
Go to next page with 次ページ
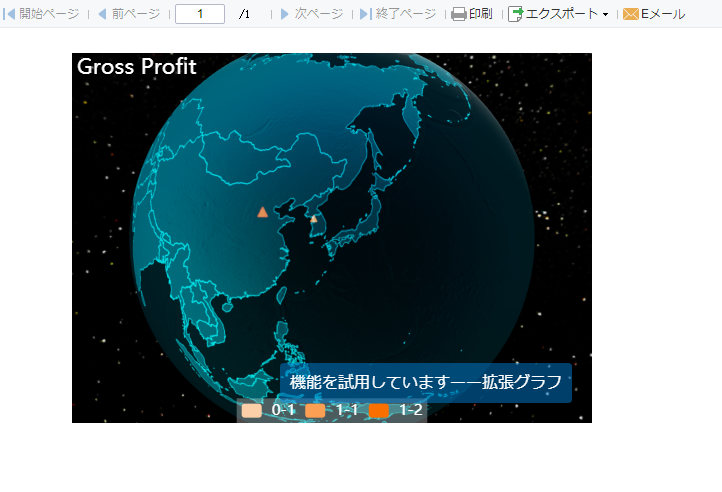click(x=312, y=14)
